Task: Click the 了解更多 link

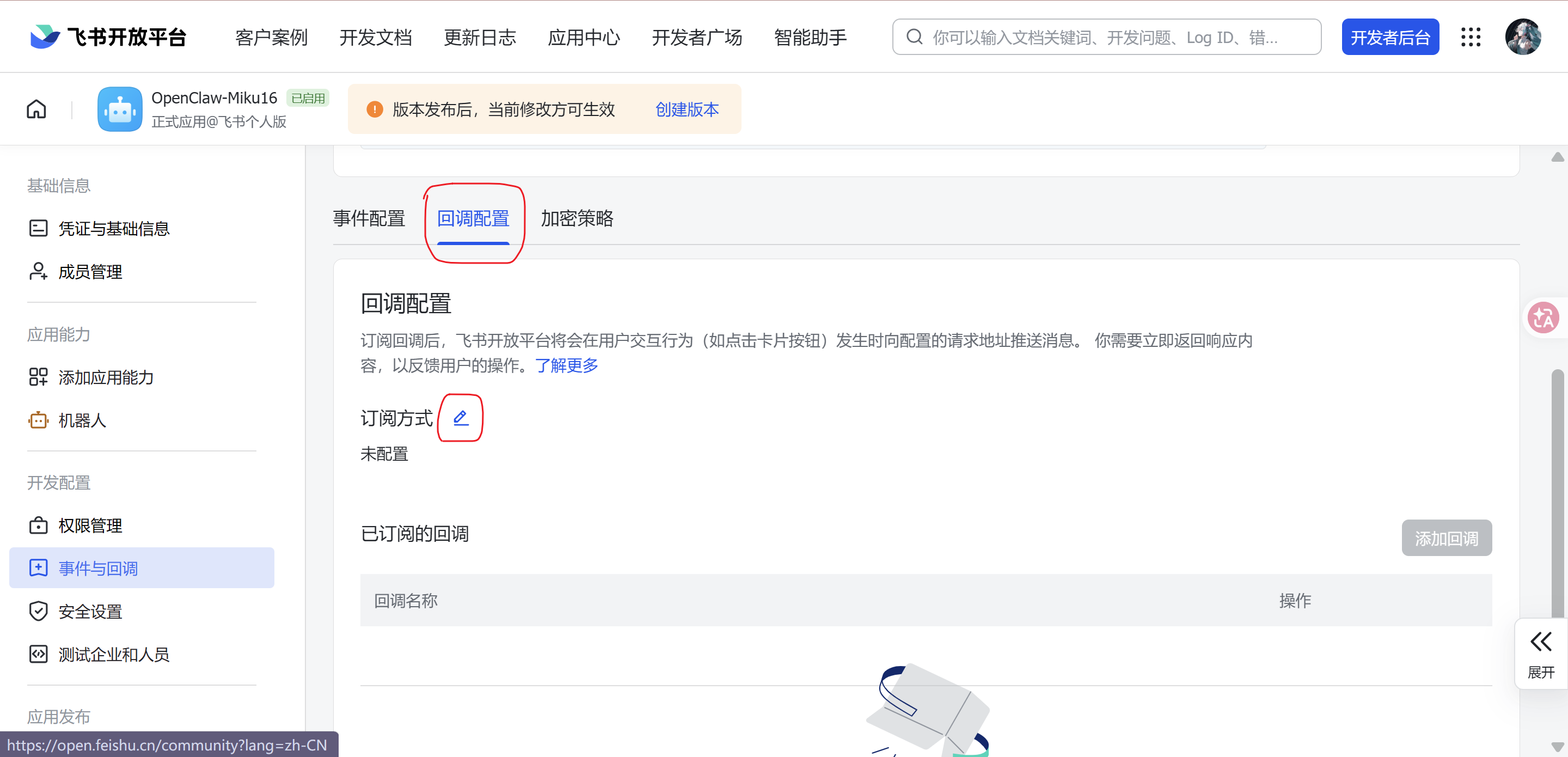Action: coord(566,365)
